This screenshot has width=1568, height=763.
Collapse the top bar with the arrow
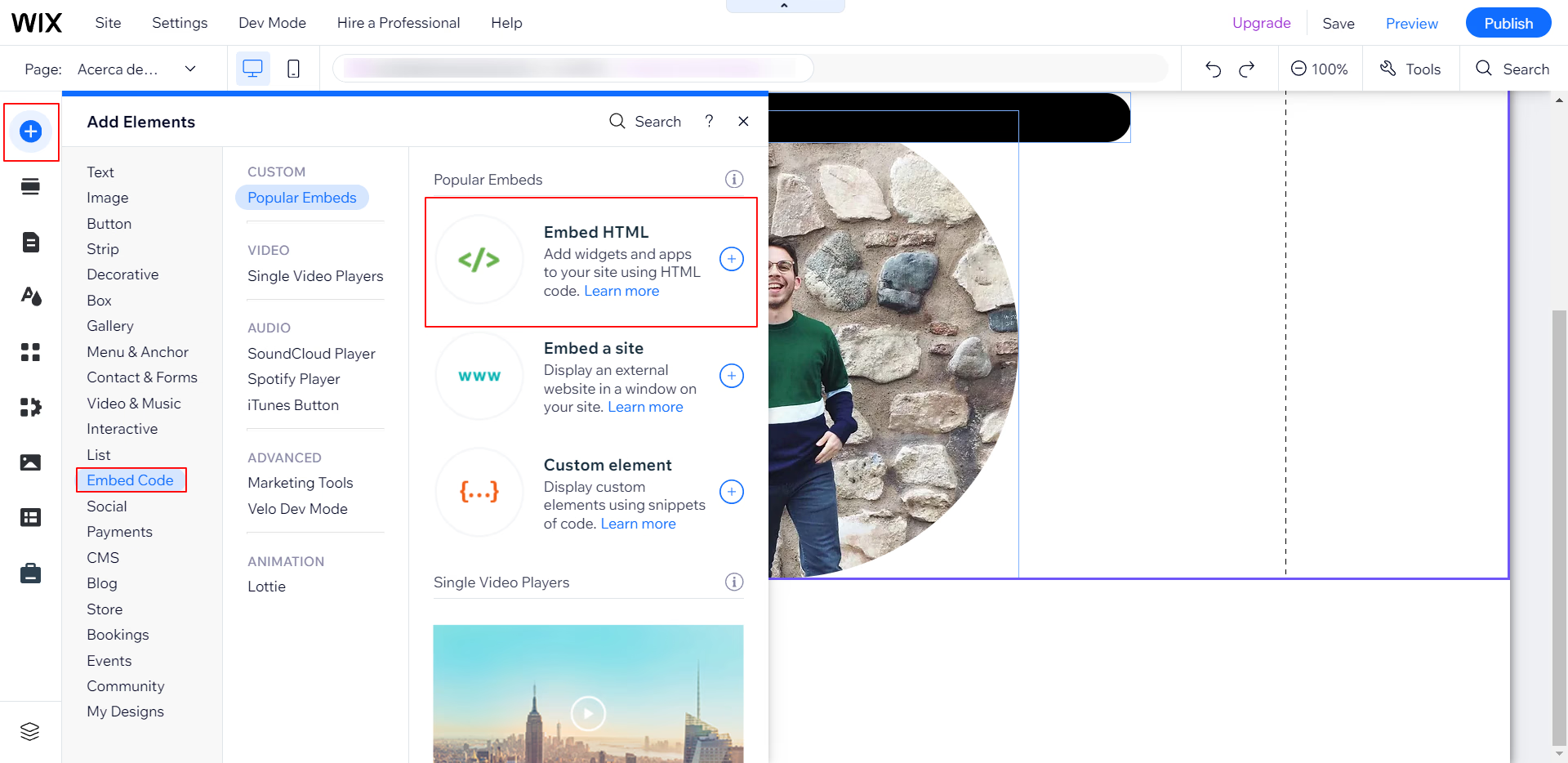(785, 6)
